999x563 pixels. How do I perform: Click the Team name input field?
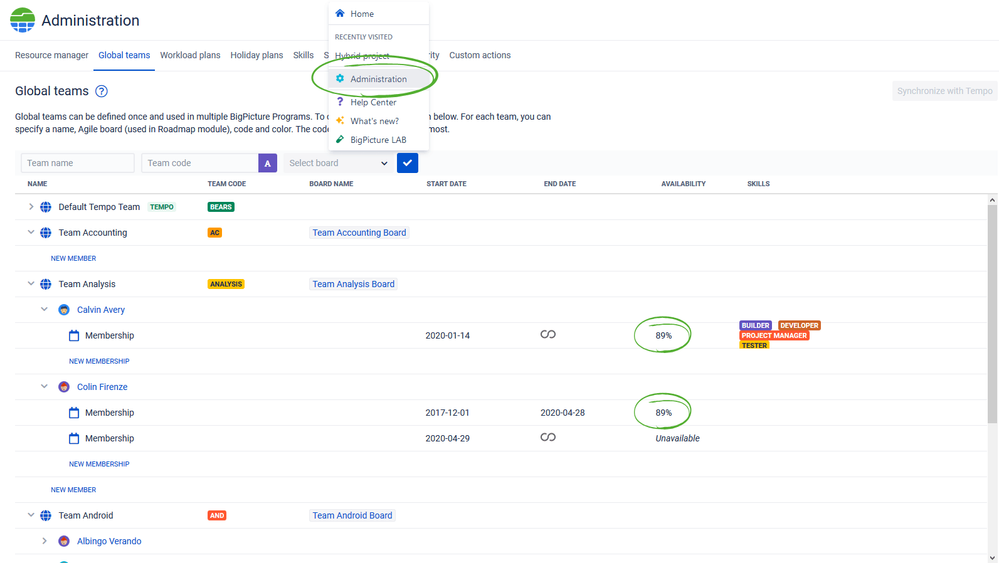pos(78,163)
